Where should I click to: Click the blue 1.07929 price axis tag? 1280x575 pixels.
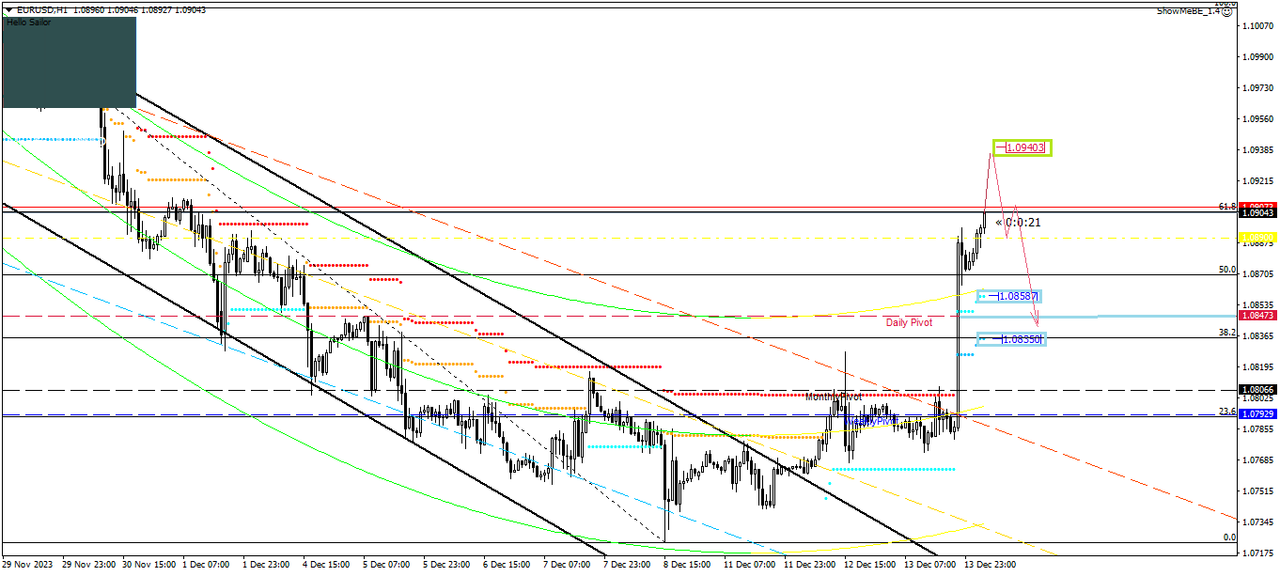(1256, 413)
